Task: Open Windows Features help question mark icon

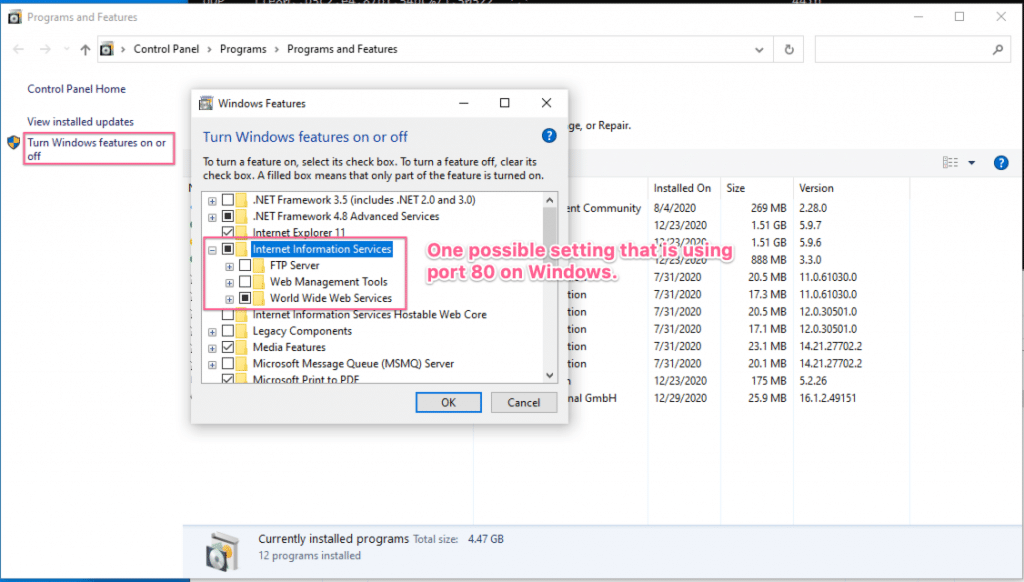Action: coord(549,136)
